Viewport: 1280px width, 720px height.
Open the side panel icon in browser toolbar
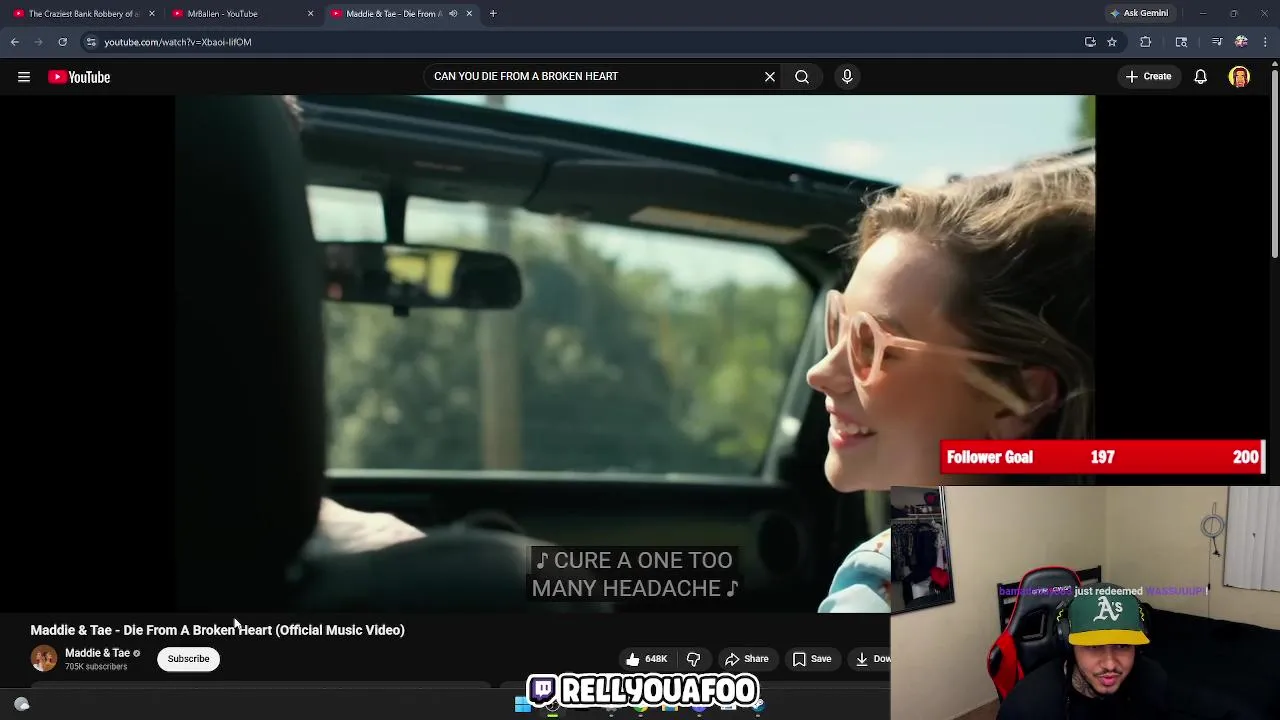1181,42
